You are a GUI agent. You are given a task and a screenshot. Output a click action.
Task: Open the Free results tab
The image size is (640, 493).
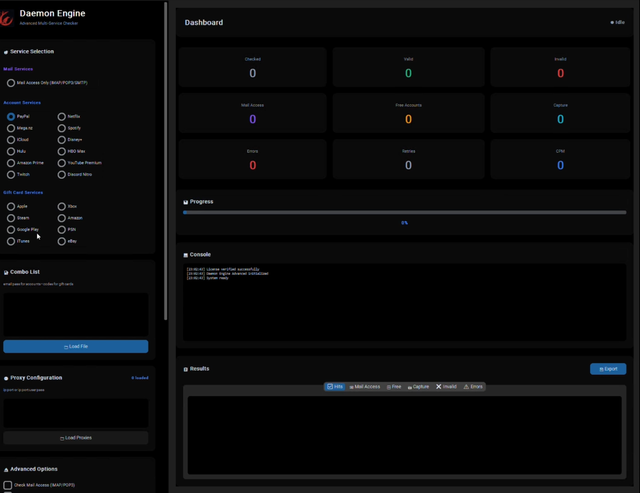pyautogui.click(x=394, y=386)
